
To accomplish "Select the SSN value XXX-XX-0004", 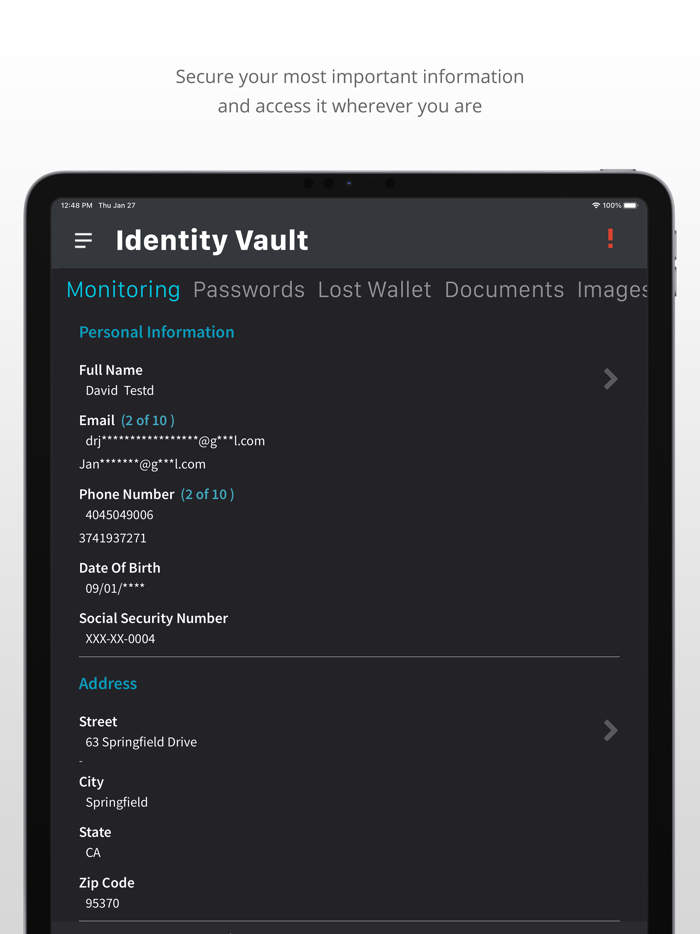I will pos(120,639).
